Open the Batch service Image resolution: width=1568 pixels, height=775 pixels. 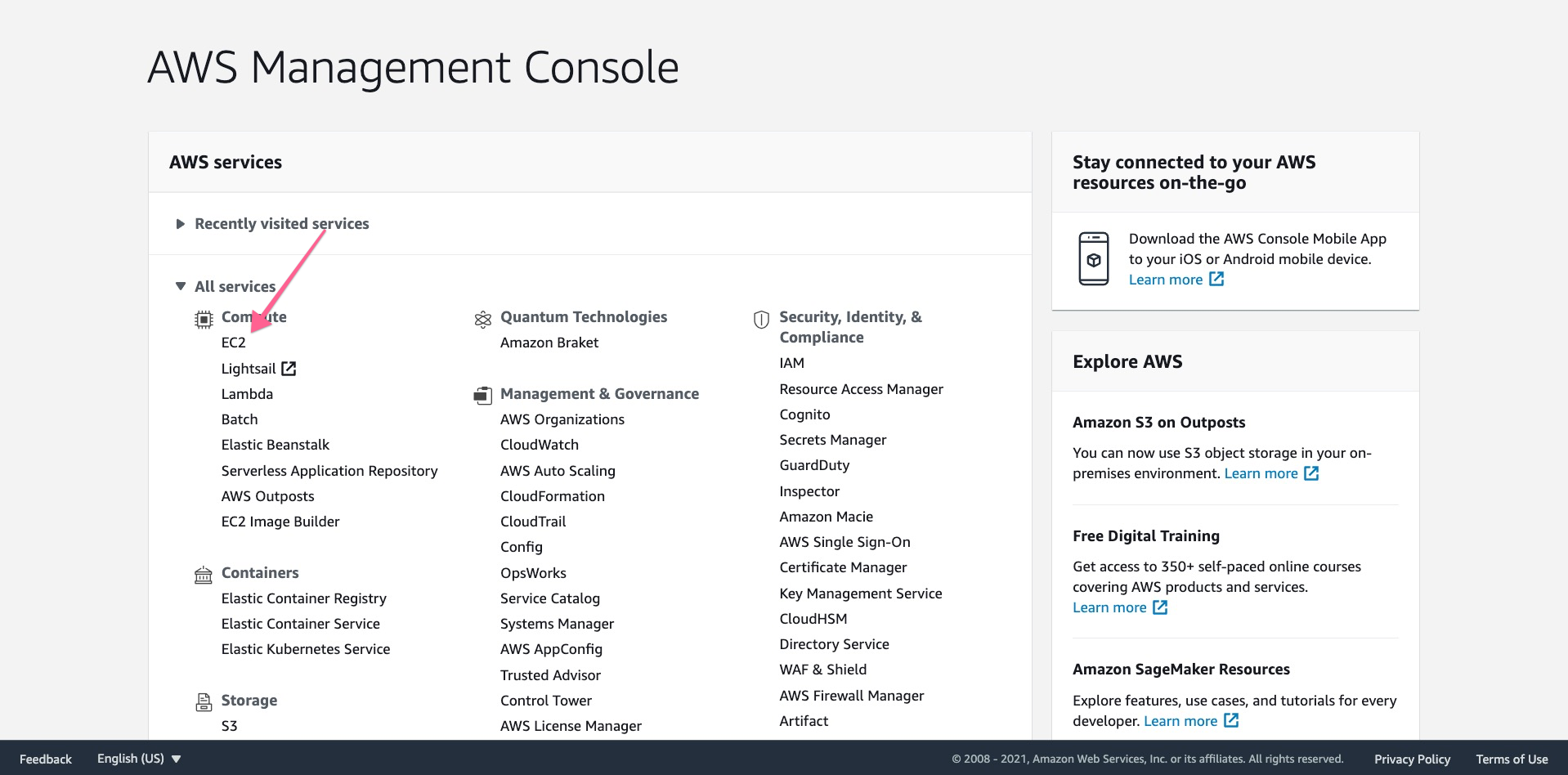[240, 419]
